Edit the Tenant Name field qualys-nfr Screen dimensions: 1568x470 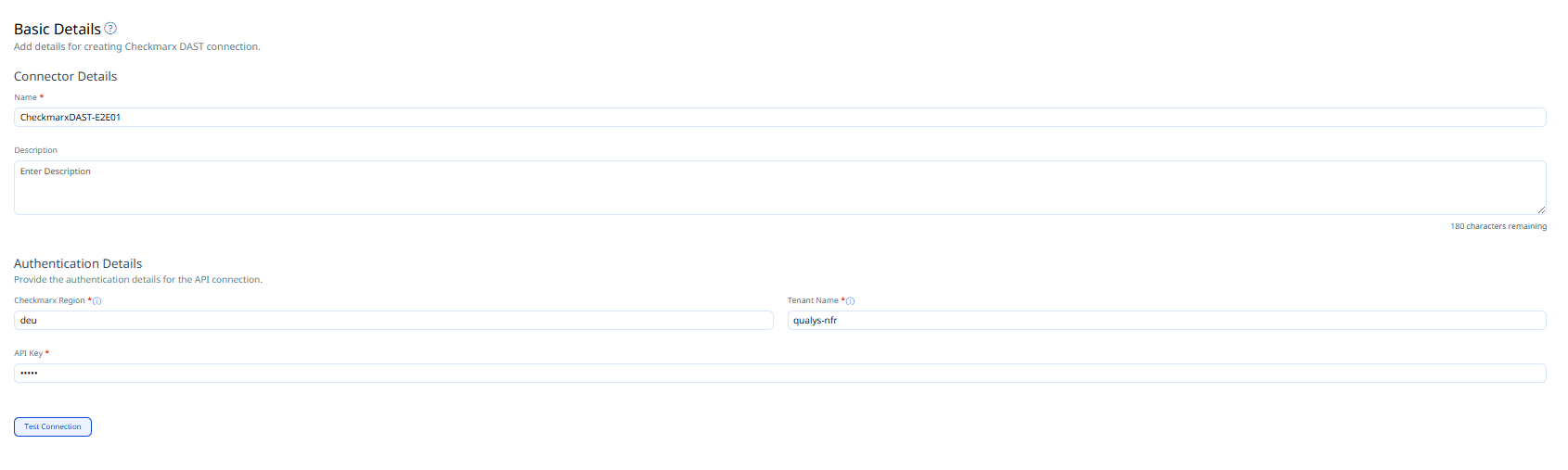[1166, 321]
